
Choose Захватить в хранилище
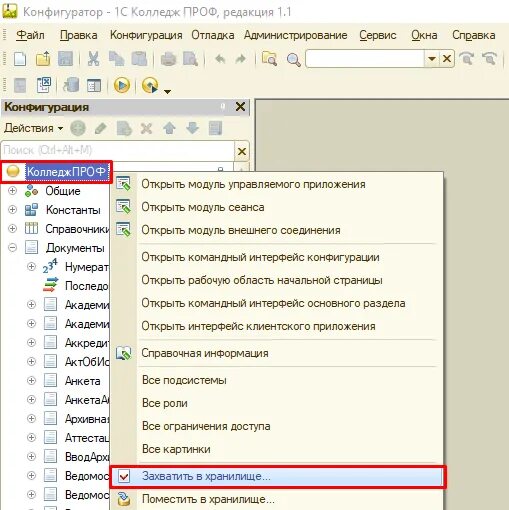277,476
